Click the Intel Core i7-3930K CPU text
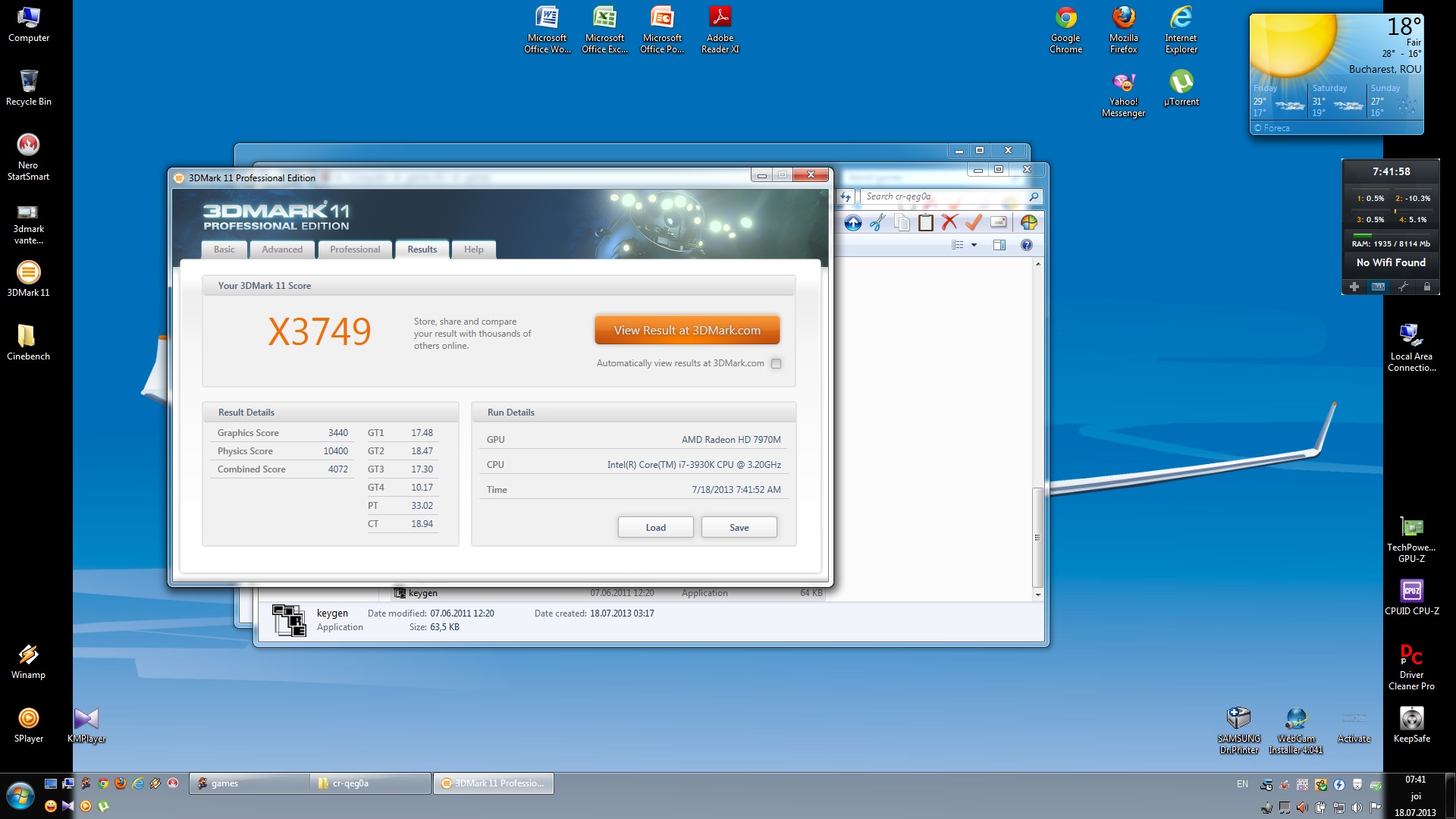This screenshot has width=1456, height=819. point(694,465)
